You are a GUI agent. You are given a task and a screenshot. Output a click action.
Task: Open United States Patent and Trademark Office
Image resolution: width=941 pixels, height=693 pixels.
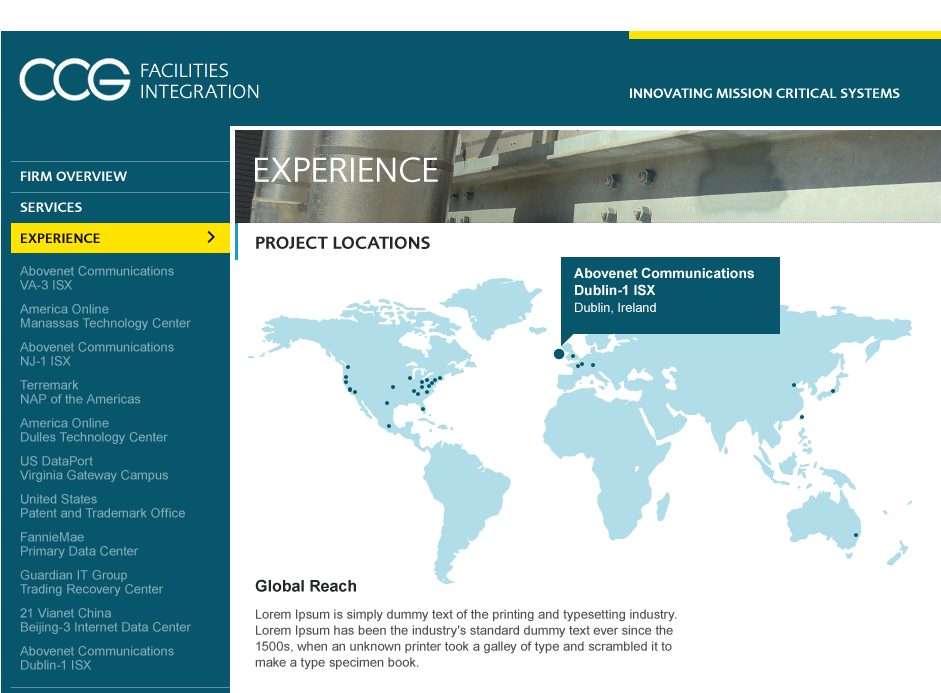tap(102, 506)
